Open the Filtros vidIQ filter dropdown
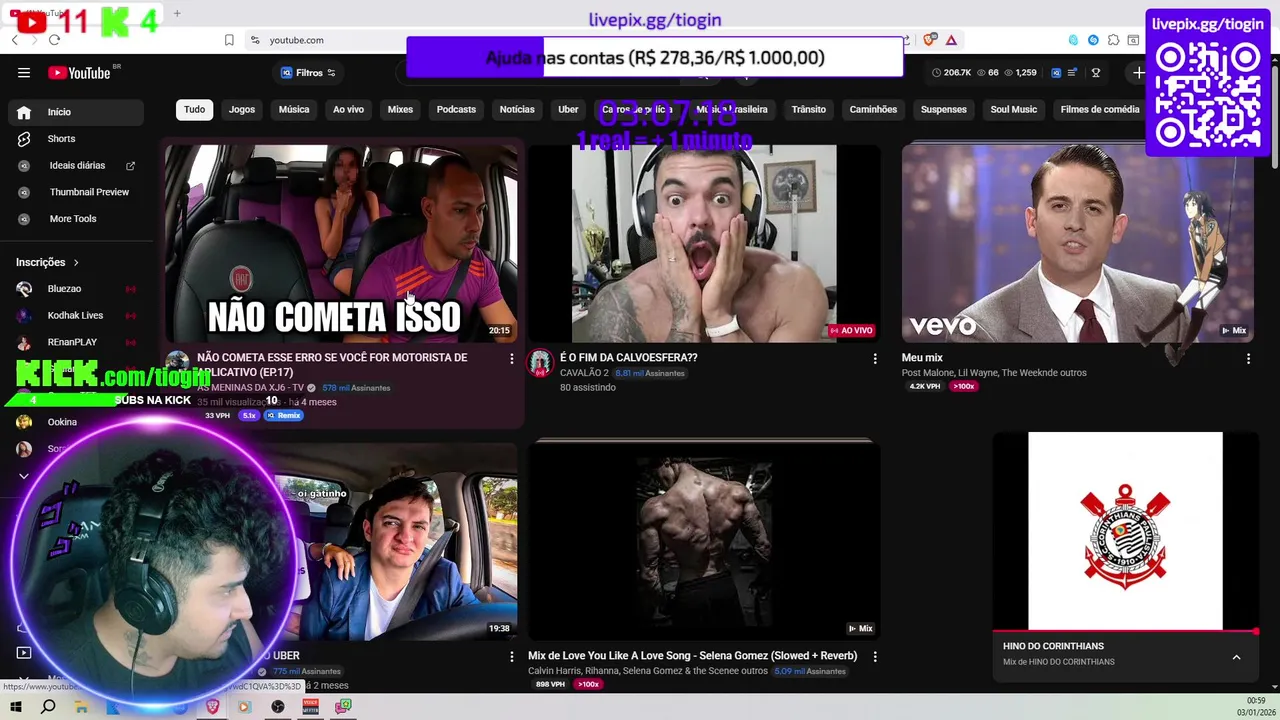This screenshot has height=720, width=1280. (x=308, y=72)
